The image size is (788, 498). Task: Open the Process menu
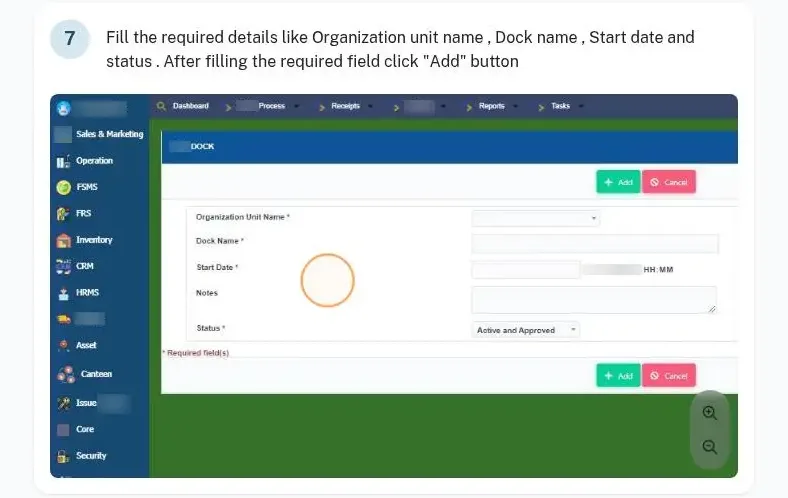pyautogui.click(x=271, y=106)
